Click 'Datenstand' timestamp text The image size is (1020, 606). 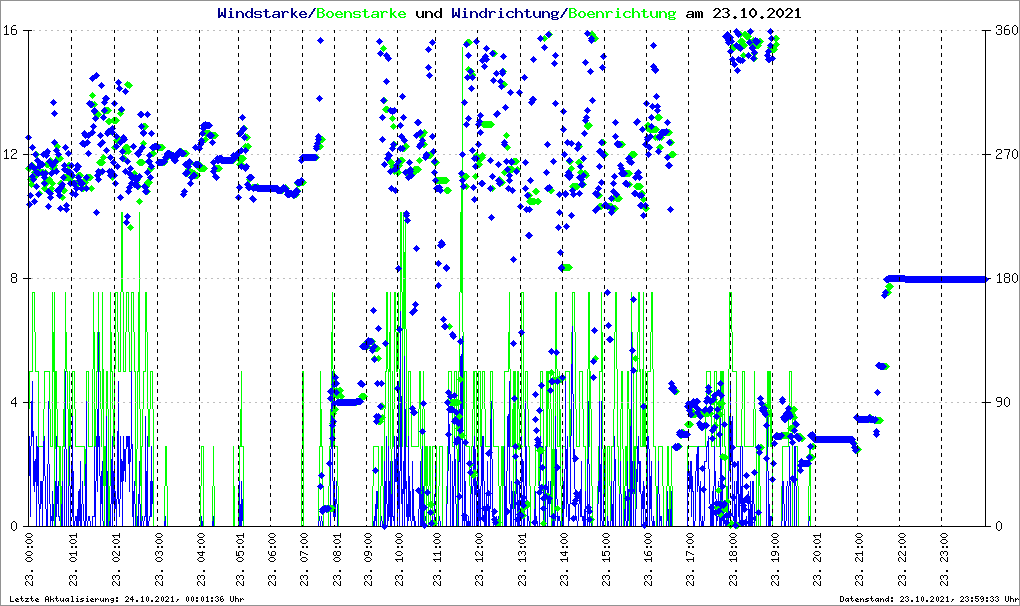point(928,599)
